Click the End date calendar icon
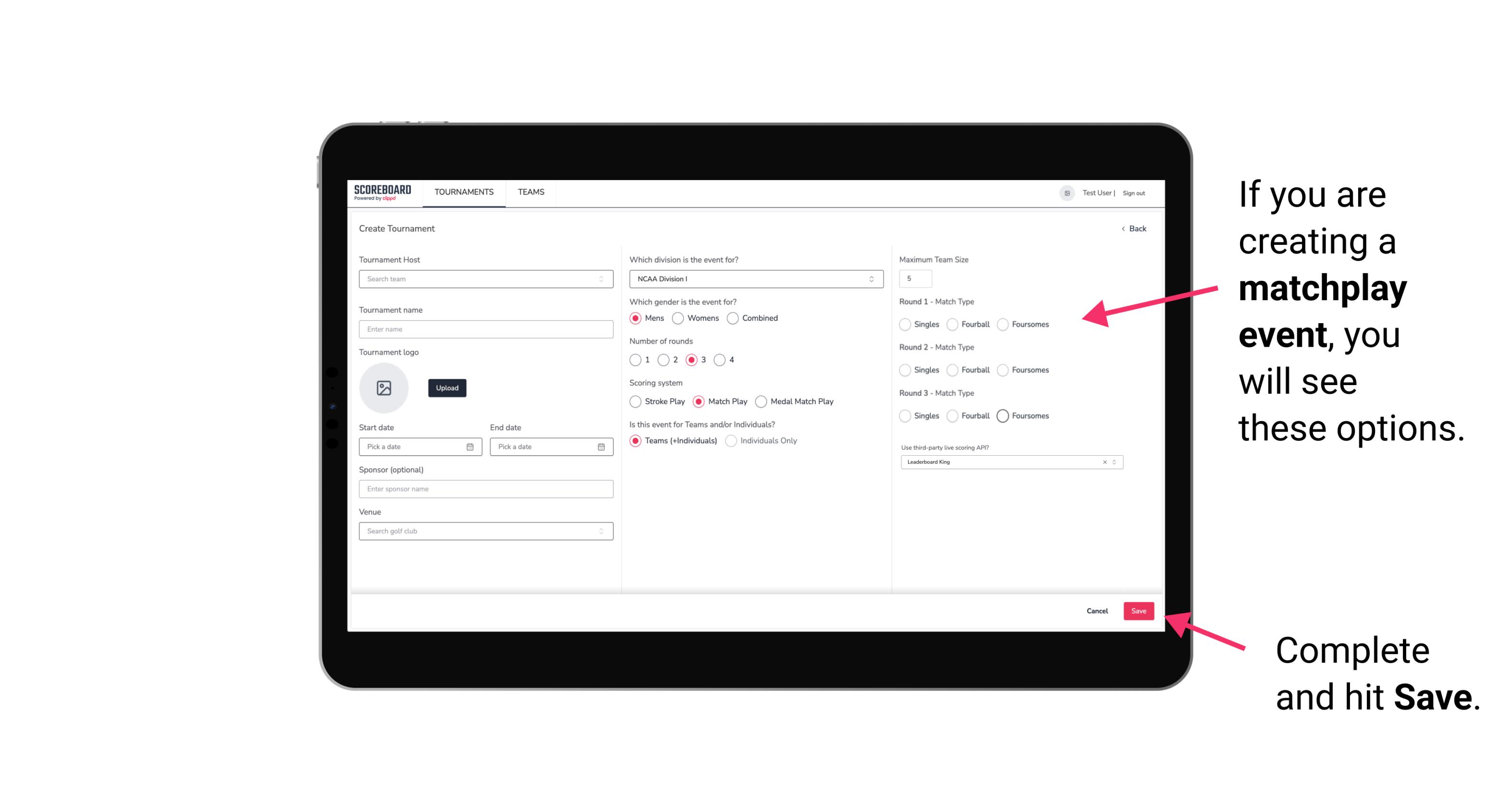 601,446
